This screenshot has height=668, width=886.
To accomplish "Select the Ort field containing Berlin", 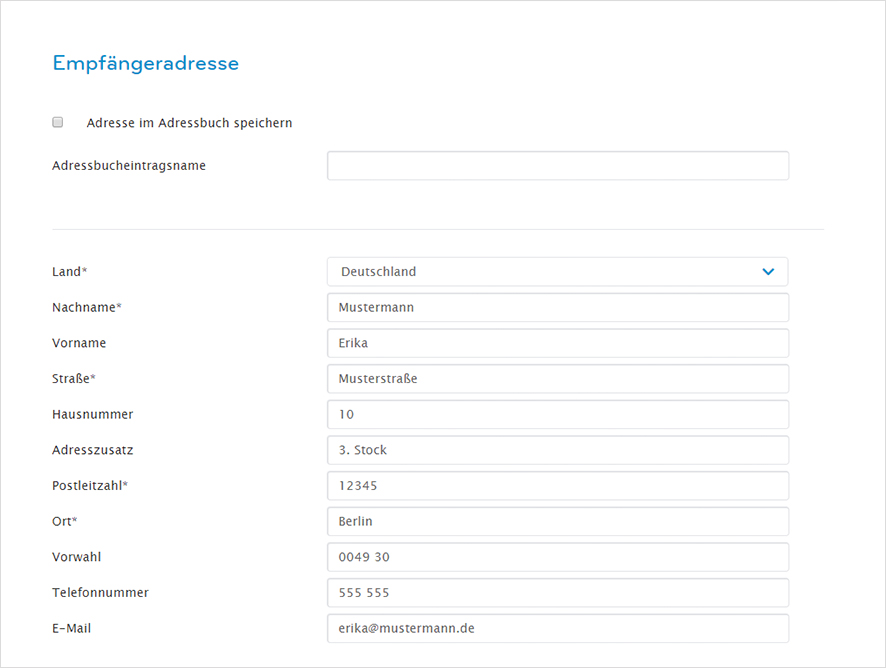I will coord(557,521).
